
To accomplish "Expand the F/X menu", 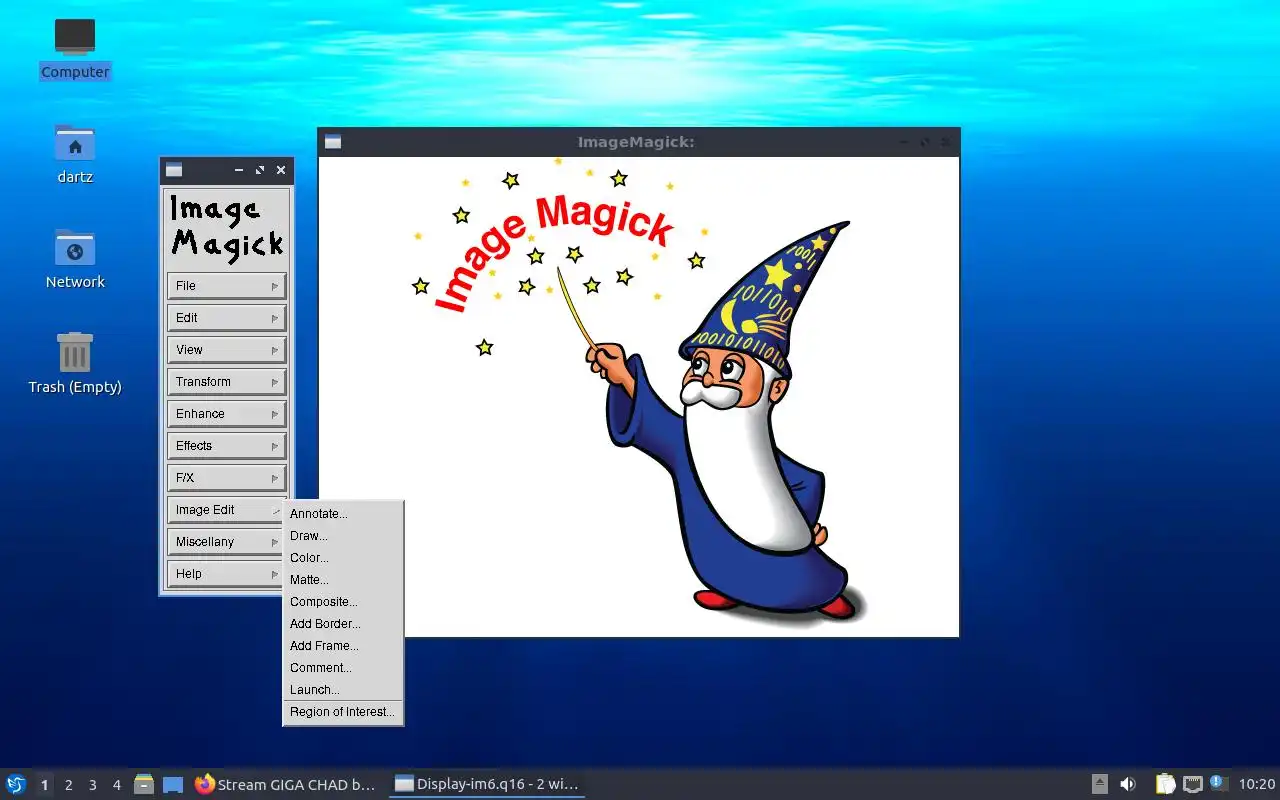I will click(x=227, y=478).
